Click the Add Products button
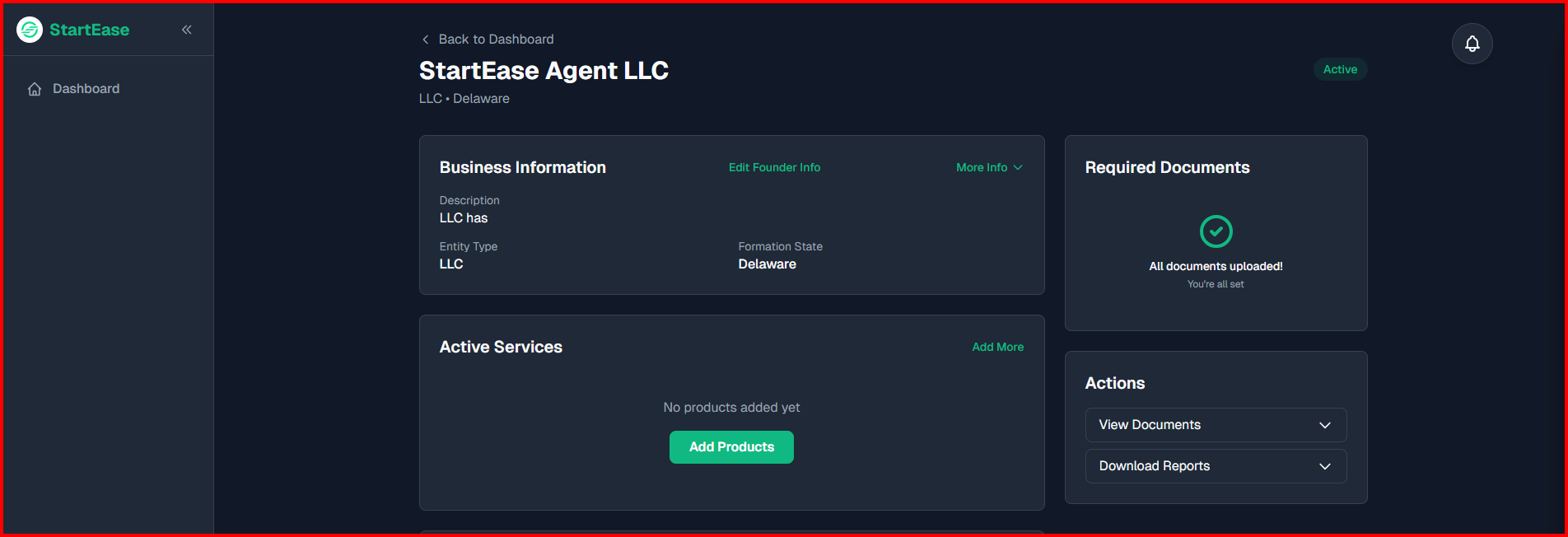The height and width of the screenshot is (537, 1568). tap(731, 447)
